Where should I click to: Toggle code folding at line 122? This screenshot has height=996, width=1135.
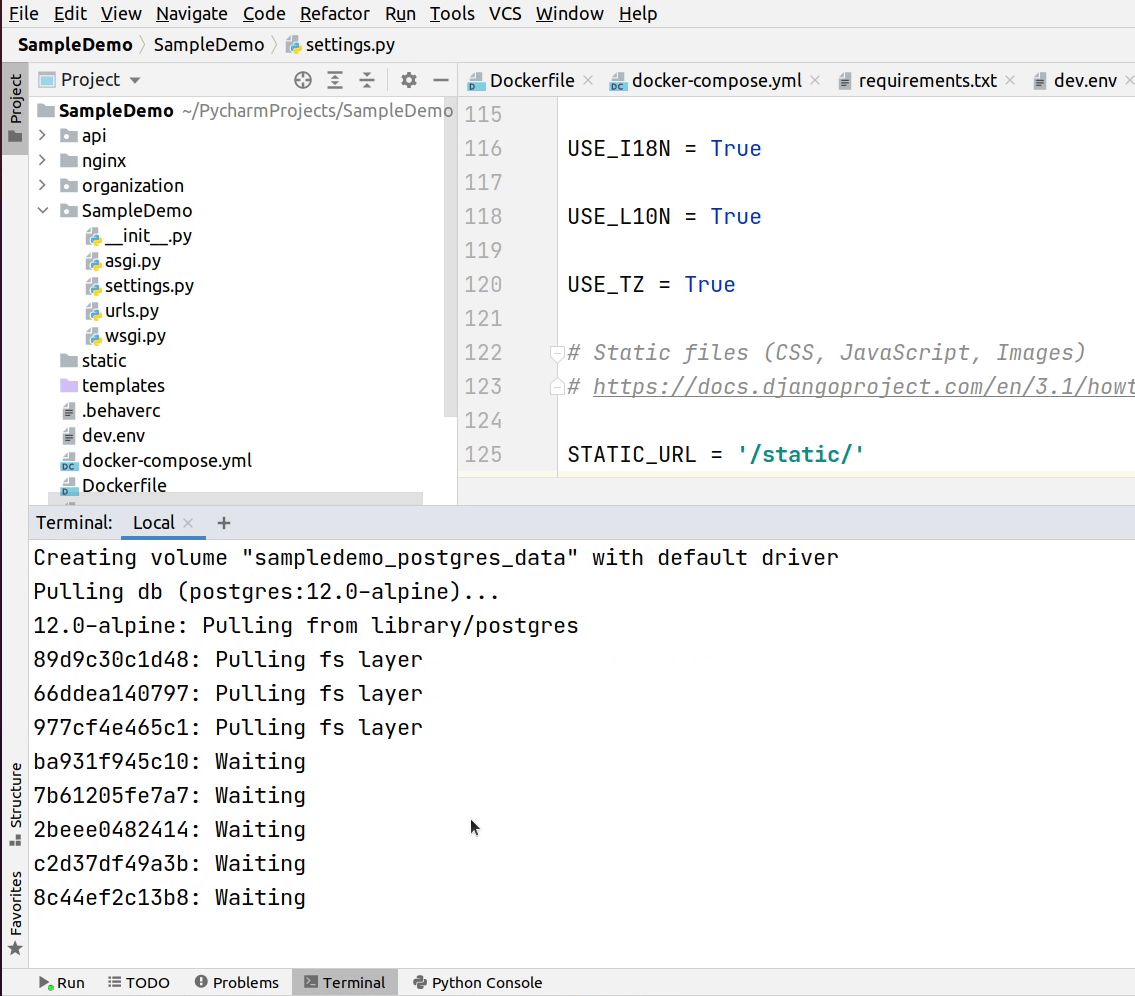click(x=557, y=353)
